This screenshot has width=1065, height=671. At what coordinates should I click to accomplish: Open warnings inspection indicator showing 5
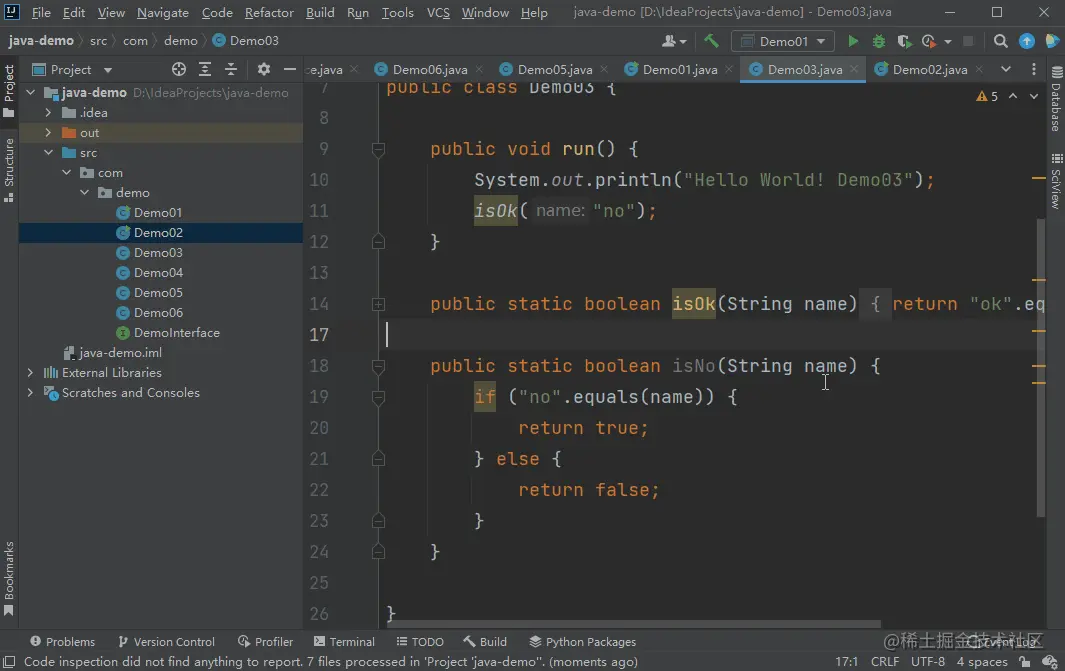987,96
